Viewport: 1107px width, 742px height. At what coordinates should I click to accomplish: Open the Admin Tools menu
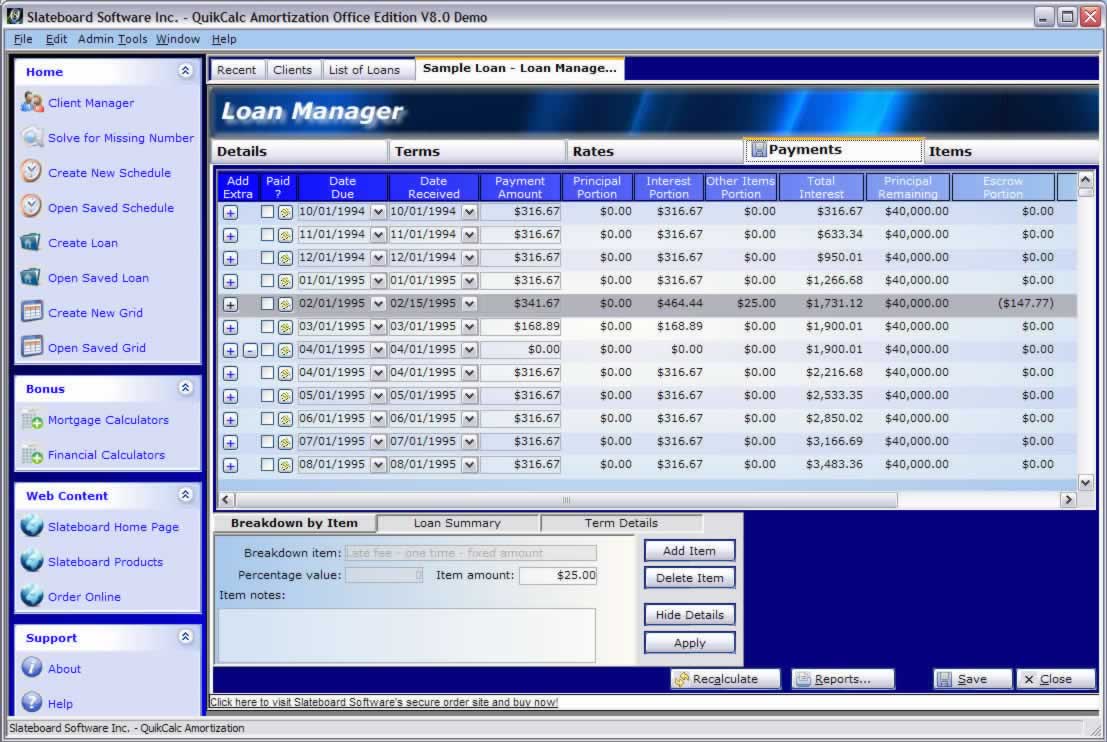point(112,39)
